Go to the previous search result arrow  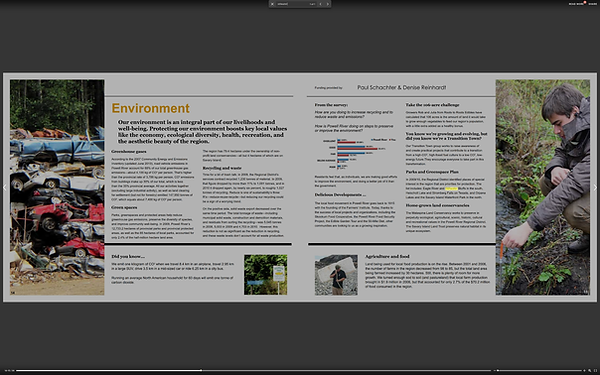[321, 4]
